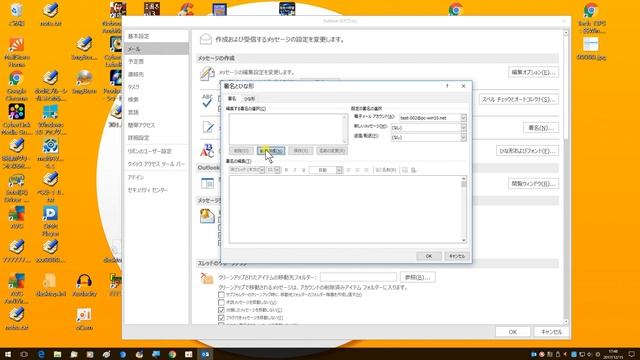The height and width of the screenshot is (360, 640).
Task: Insert hyperlink icon in signature toolbar
Action: click(413, 170)
